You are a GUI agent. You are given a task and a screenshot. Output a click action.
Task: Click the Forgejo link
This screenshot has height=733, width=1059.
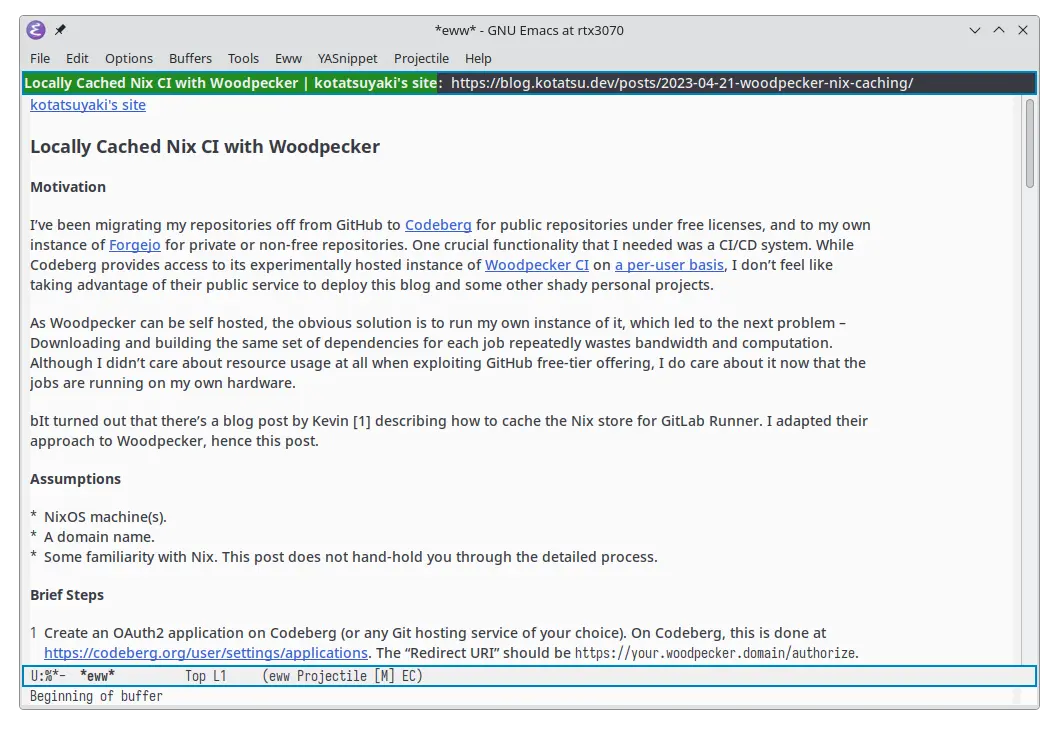[x=135, y=245]
